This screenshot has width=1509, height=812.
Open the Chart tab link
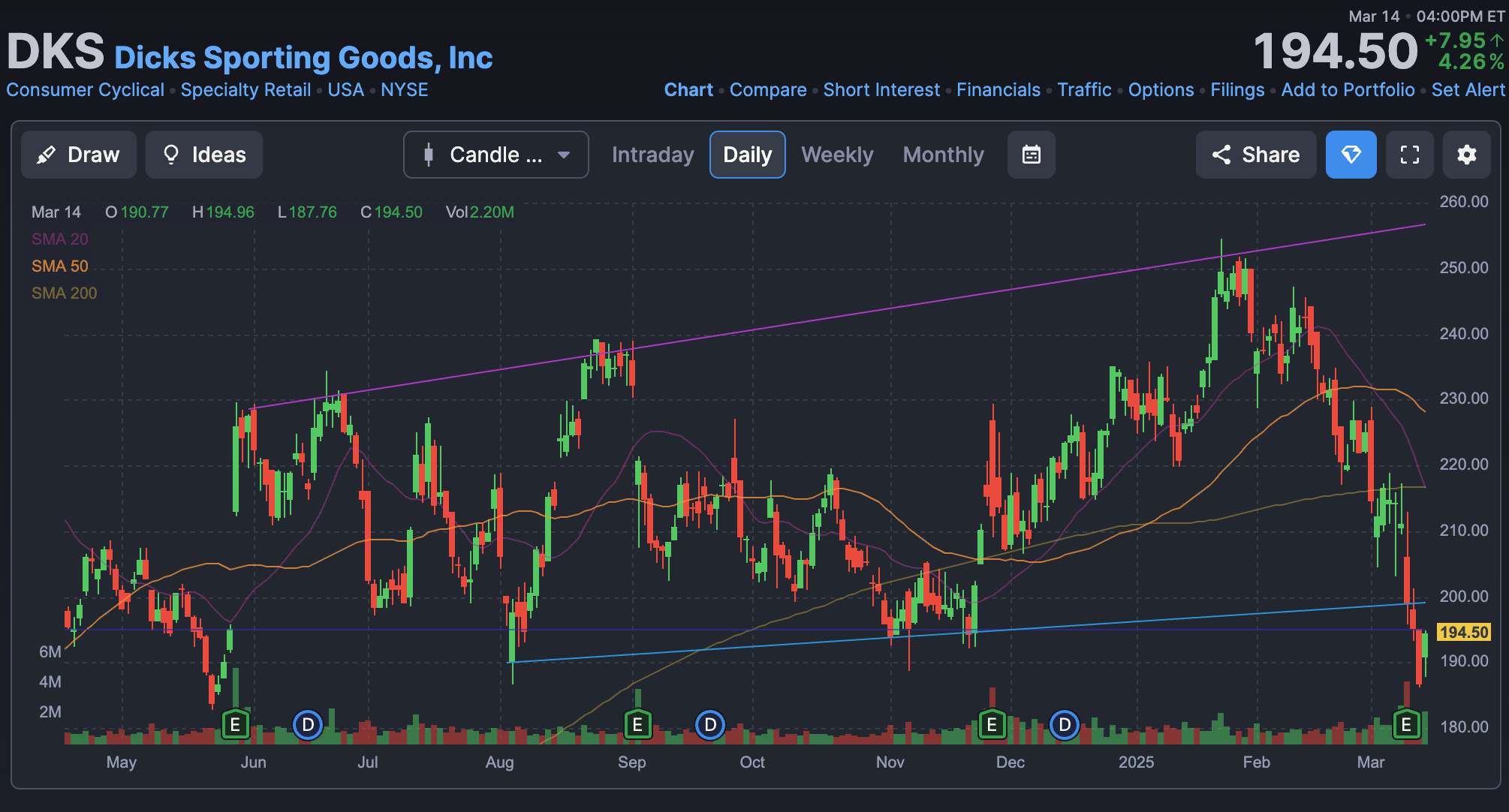(x=688, y=90)
